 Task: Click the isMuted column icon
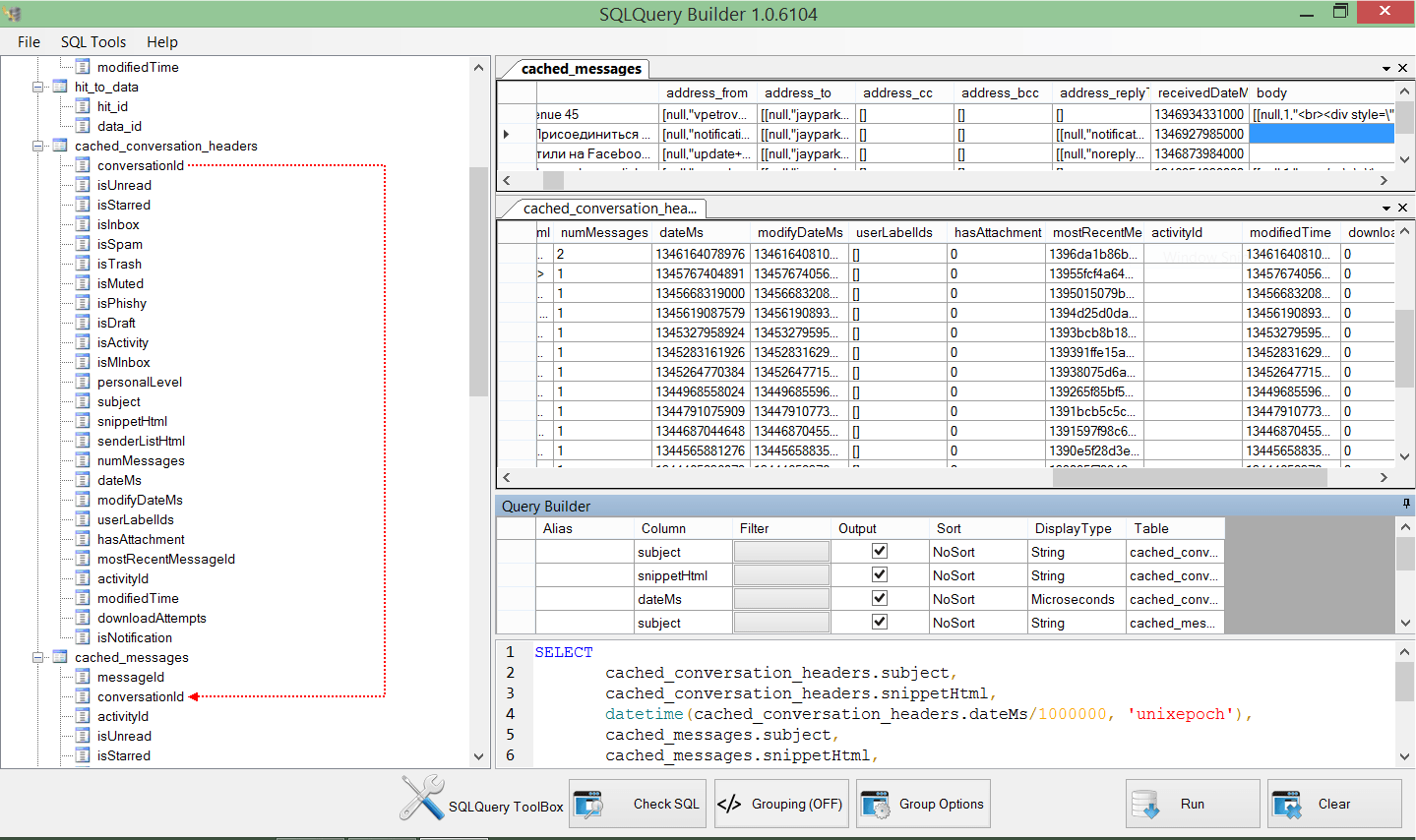click(x=84, y=283)
